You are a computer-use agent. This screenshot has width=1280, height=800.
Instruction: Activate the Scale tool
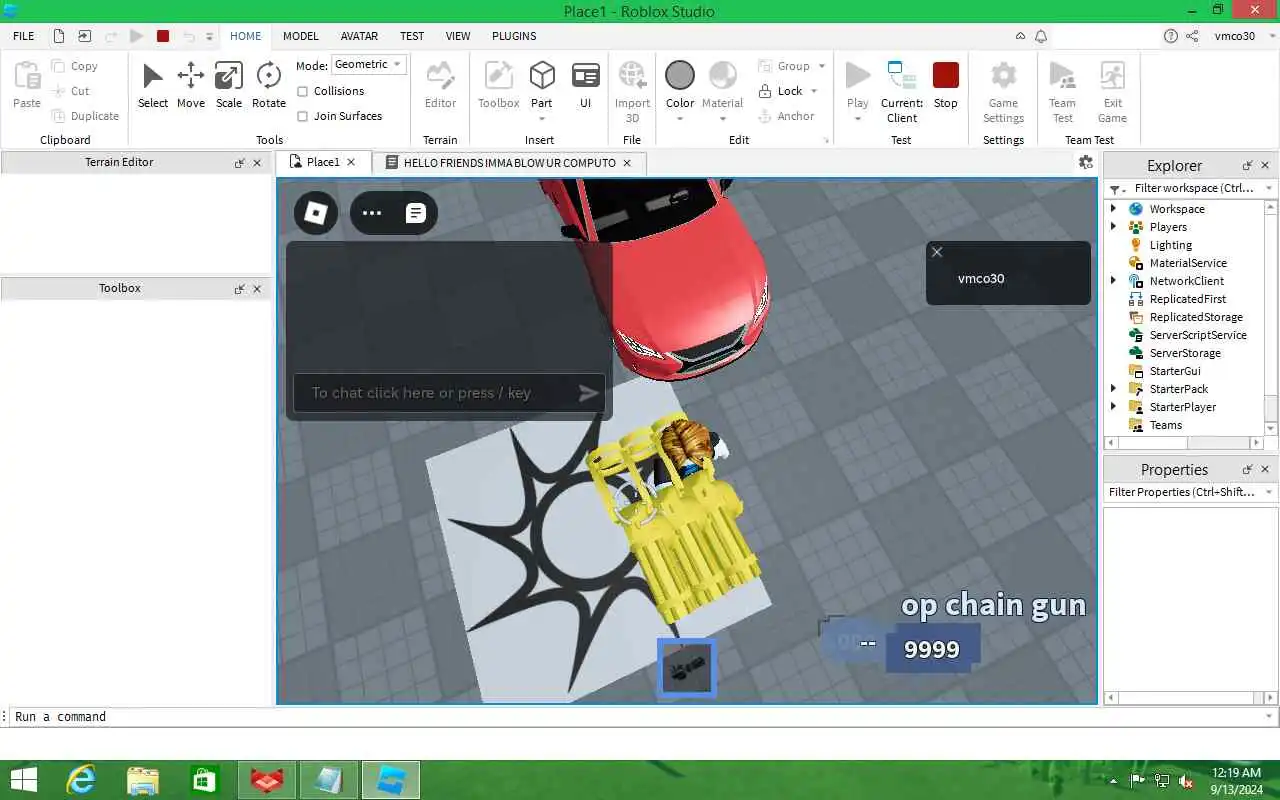pos(229,85)
